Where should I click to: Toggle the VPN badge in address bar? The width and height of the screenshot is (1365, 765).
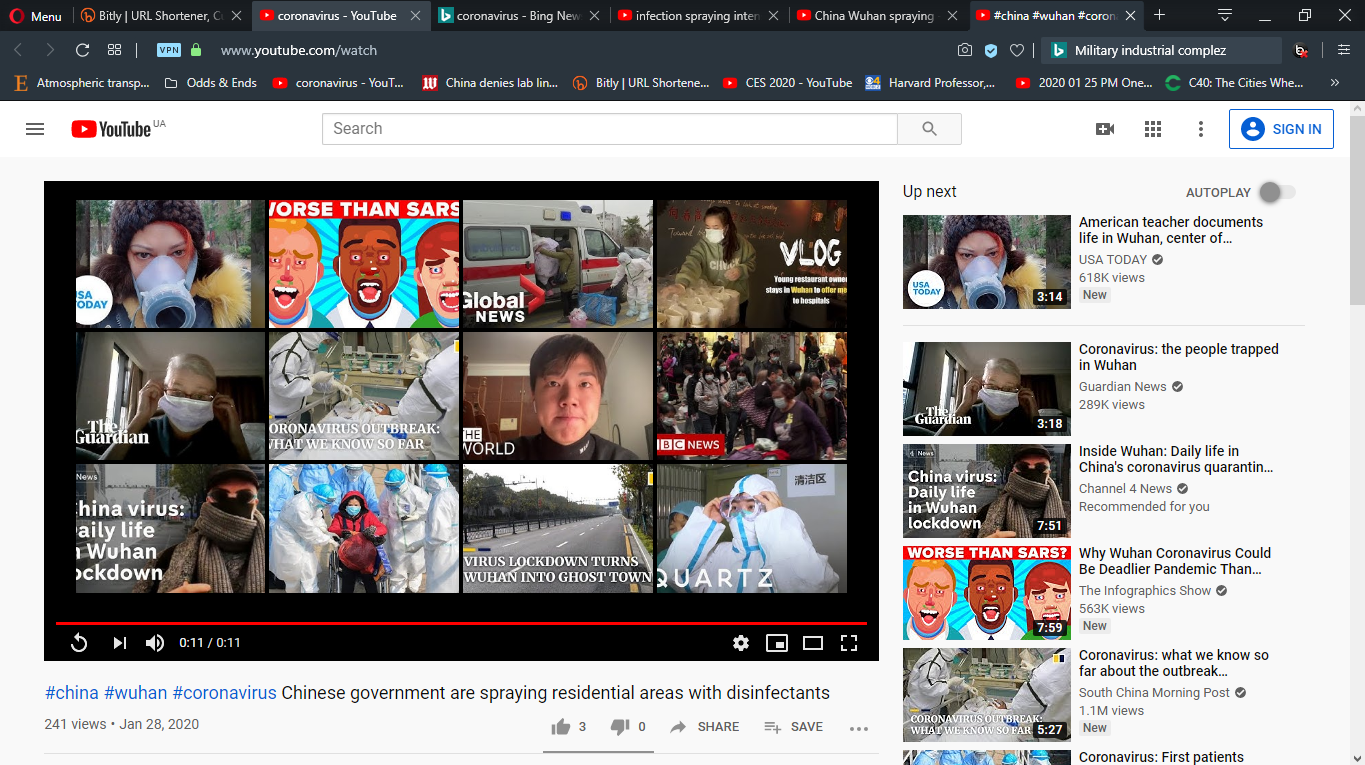(x=169, y=50)
